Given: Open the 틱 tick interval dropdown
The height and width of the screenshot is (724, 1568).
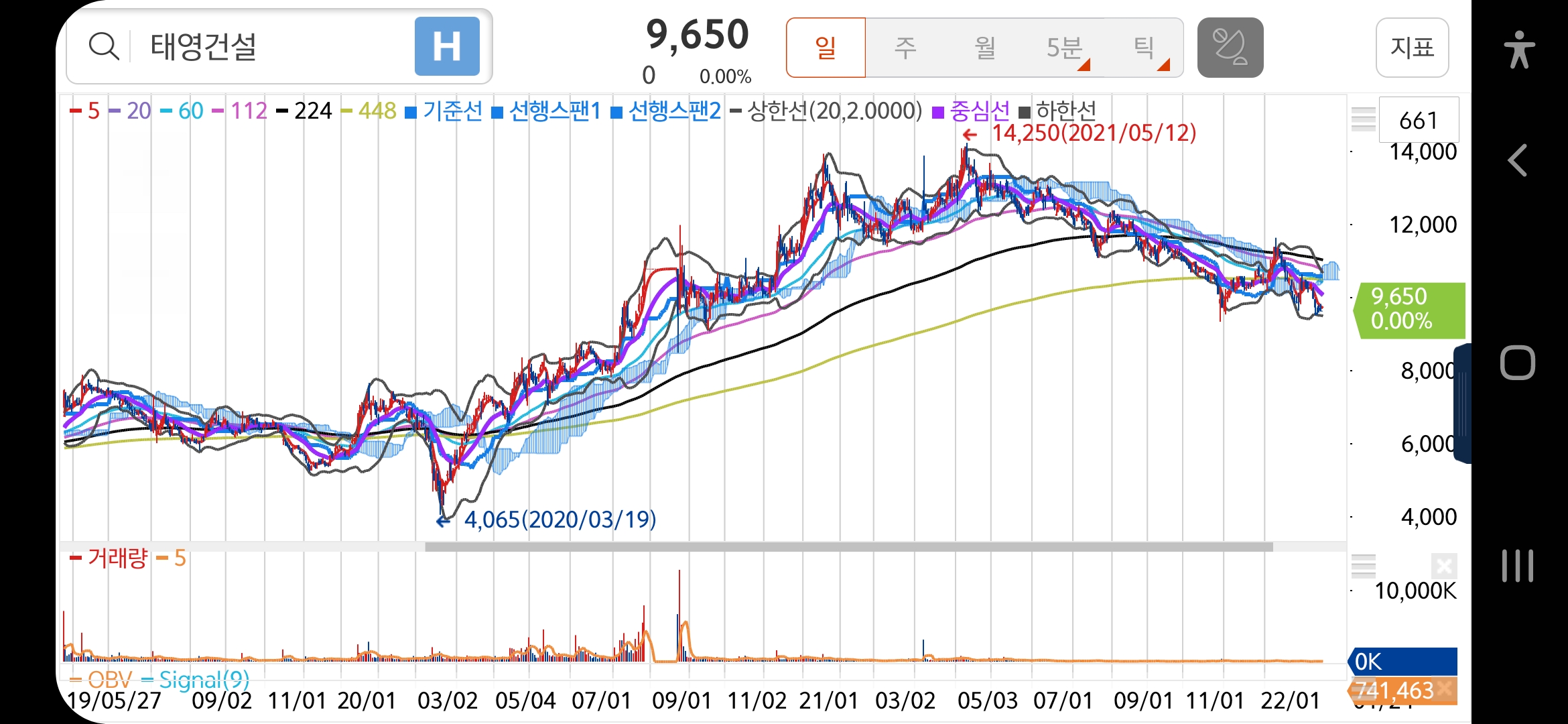Looking at the screenshot, I should pyautogui.click(x=1145, y=48).
